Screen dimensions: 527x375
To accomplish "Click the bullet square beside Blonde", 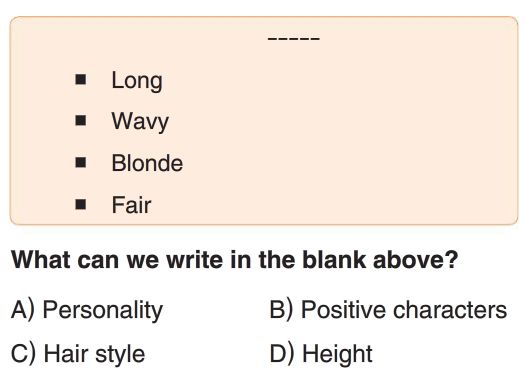I will (x=81, y=162).
